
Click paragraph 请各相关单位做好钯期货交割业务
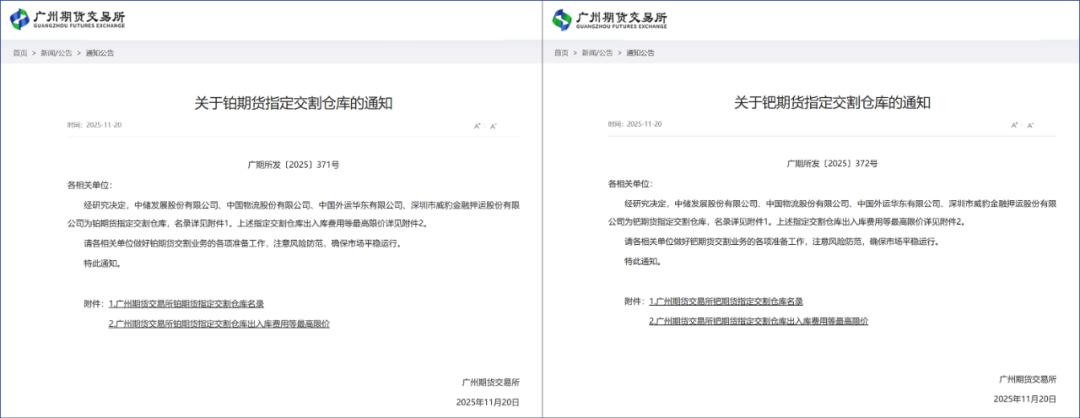point(782,242)
